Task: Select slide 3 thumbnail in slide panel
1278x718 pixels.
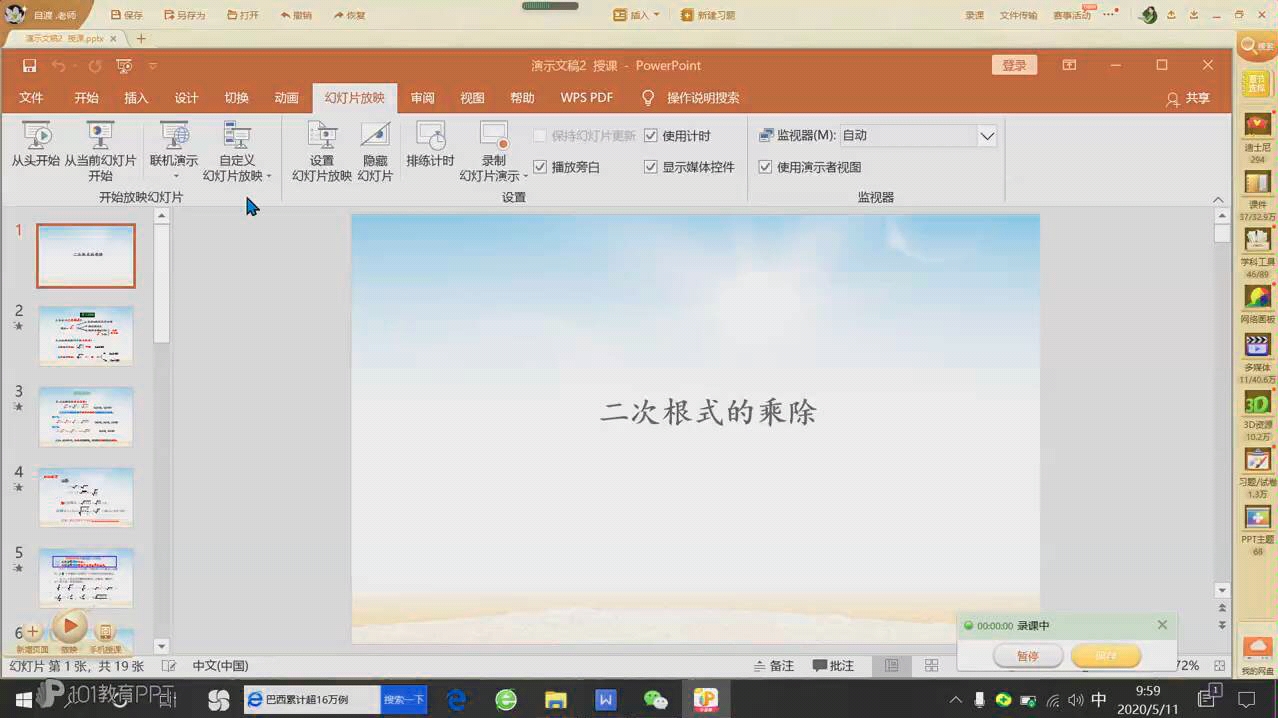Action: tap(85, 416)
